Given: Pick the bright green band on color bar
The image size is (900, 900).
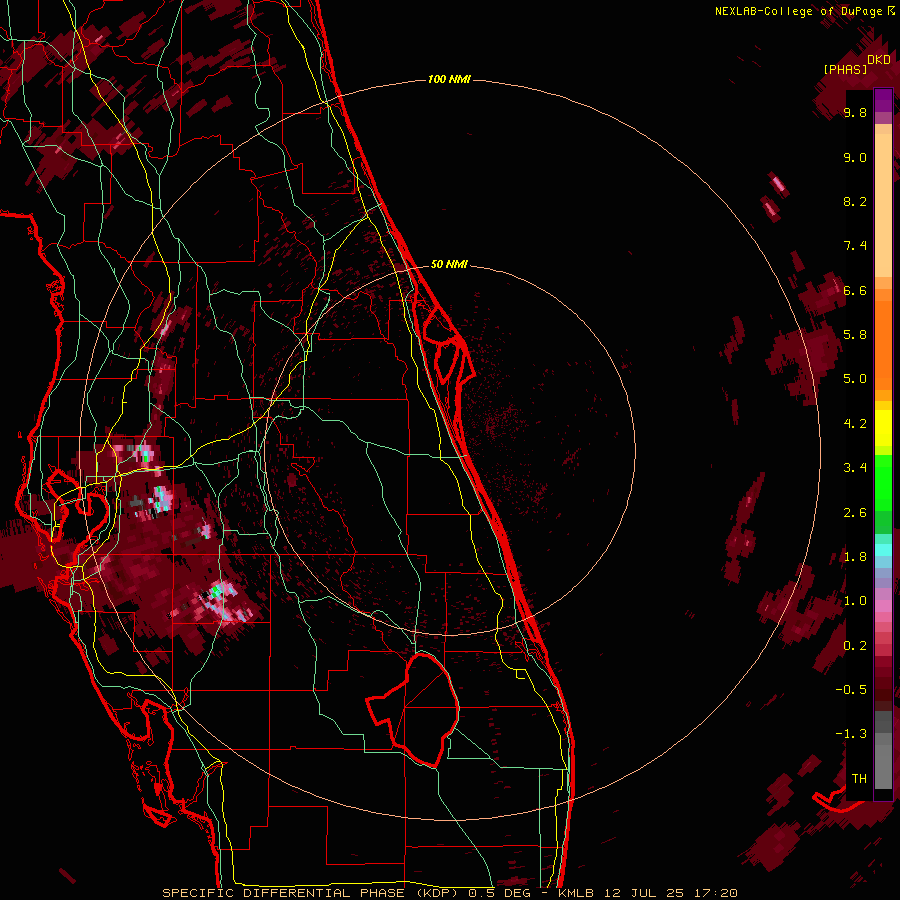Looking at the screenshot, I should click(883, 485).
